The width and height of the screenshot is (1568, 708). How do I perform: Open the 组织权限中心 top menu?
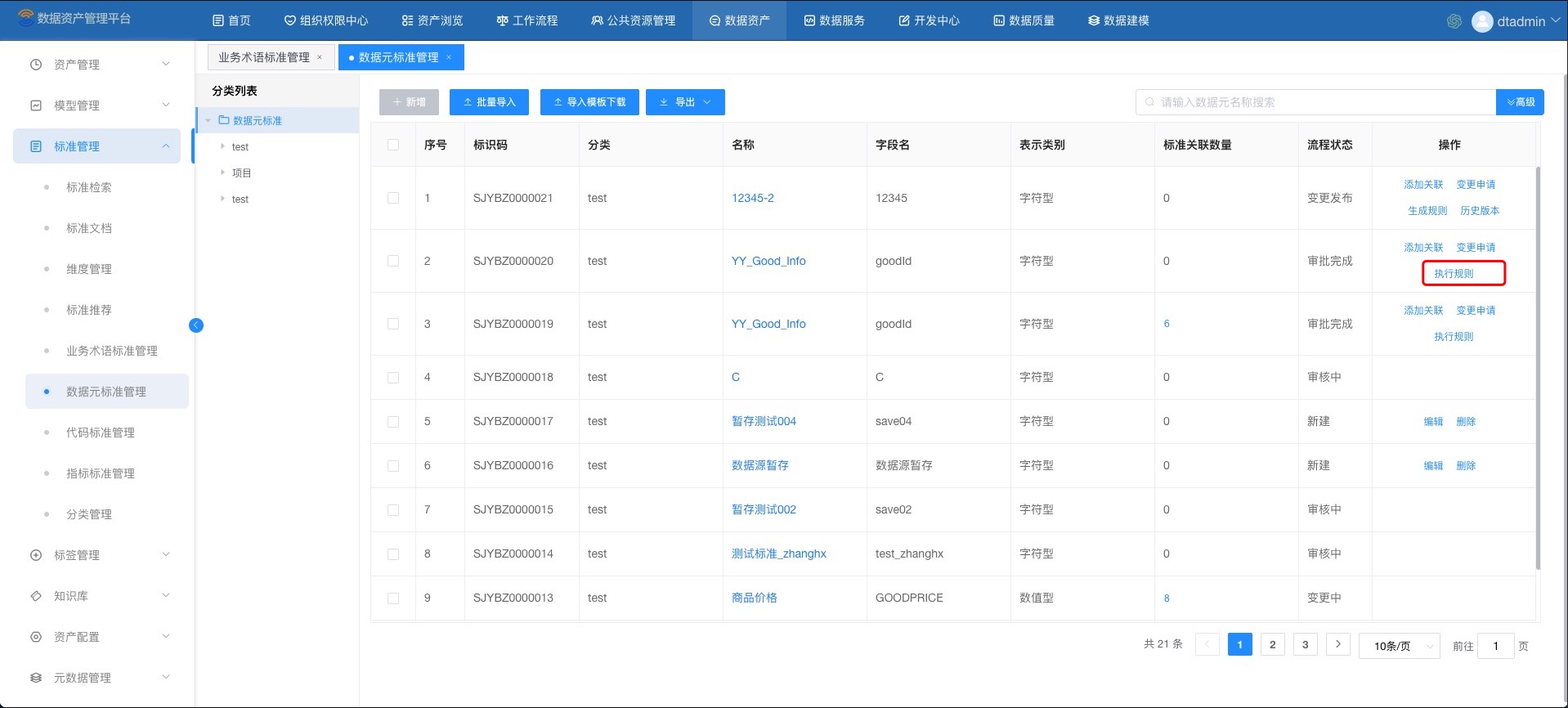click(x=326, y=20)
